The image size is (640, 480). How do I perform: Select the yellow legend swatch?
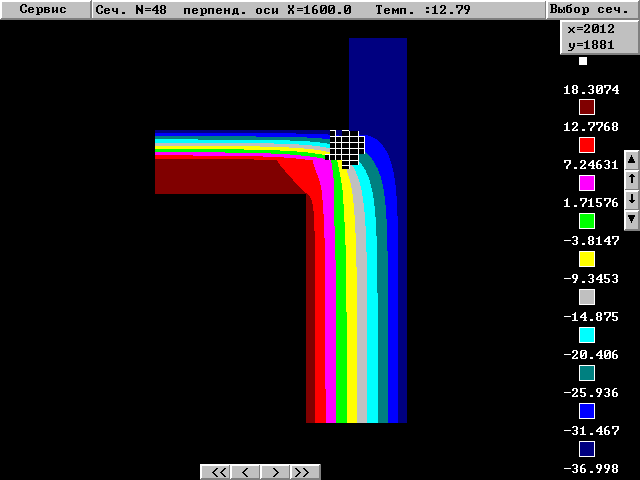[587, 259]
